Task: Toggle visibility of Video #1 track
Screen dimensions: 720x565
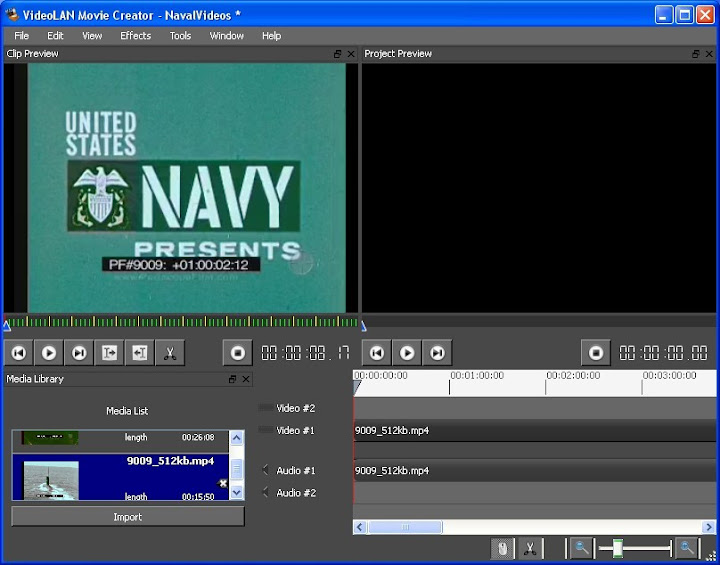Action: point(265,430)
